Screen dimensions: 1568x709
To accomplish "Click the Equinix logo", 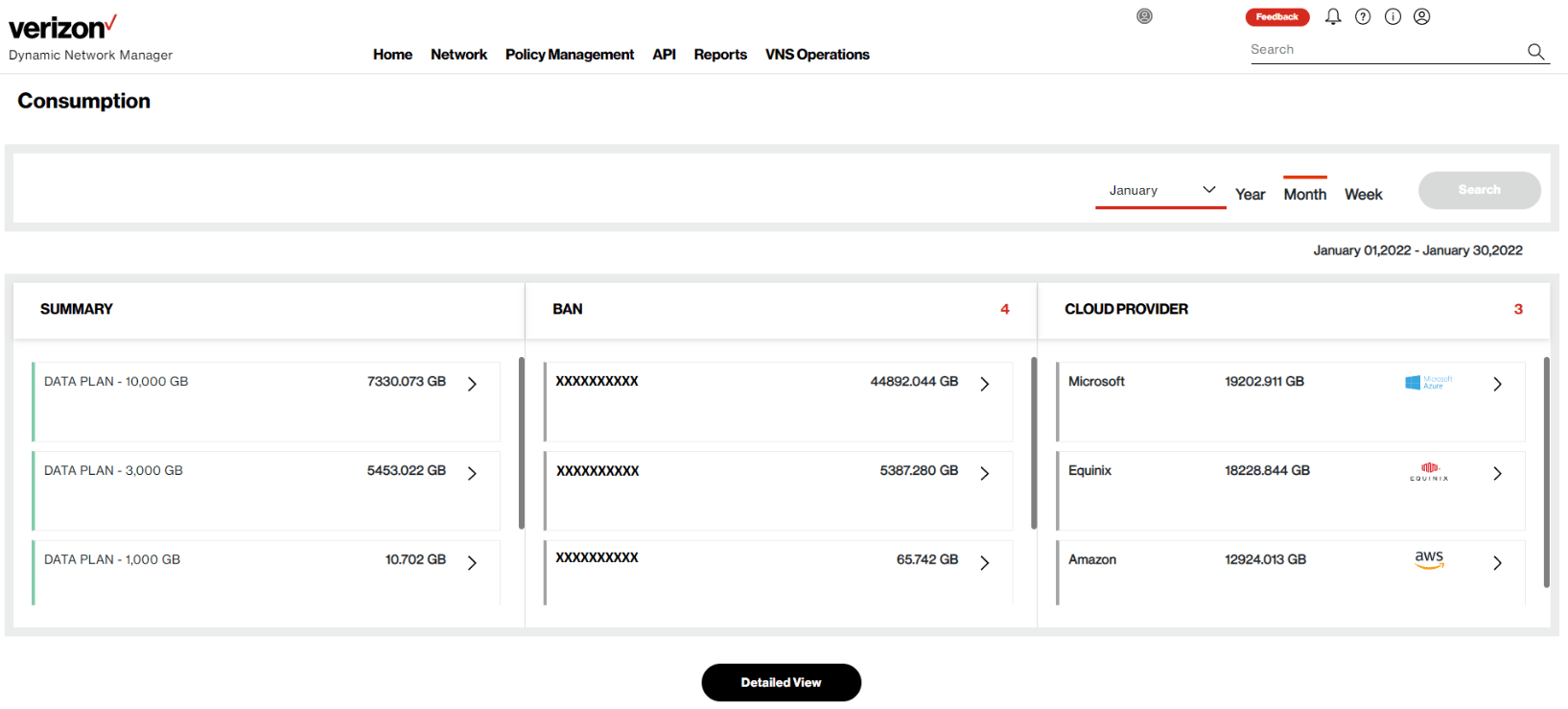I will pos(1429,471).
